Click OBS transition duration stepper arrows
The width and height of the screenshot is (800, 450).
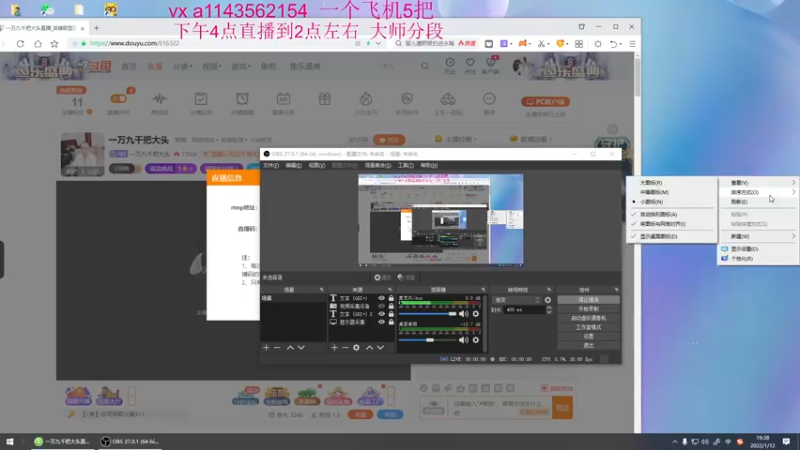548,310
